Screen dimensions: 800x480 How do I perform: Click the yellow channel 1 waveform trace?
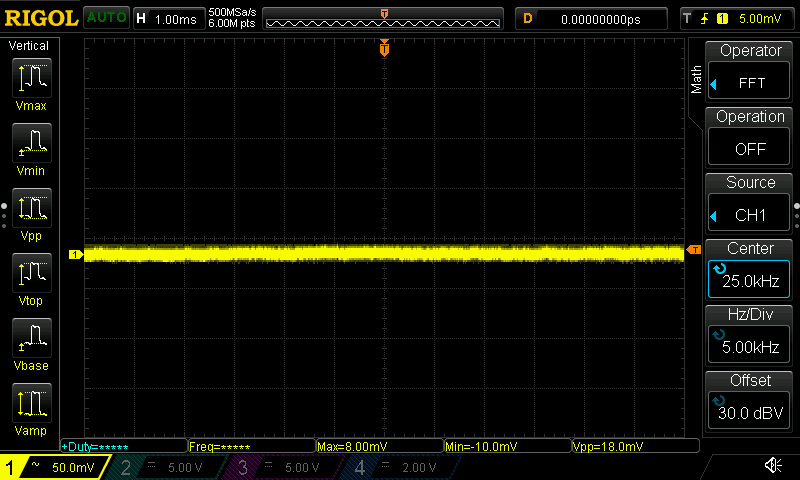coord(384,254)
